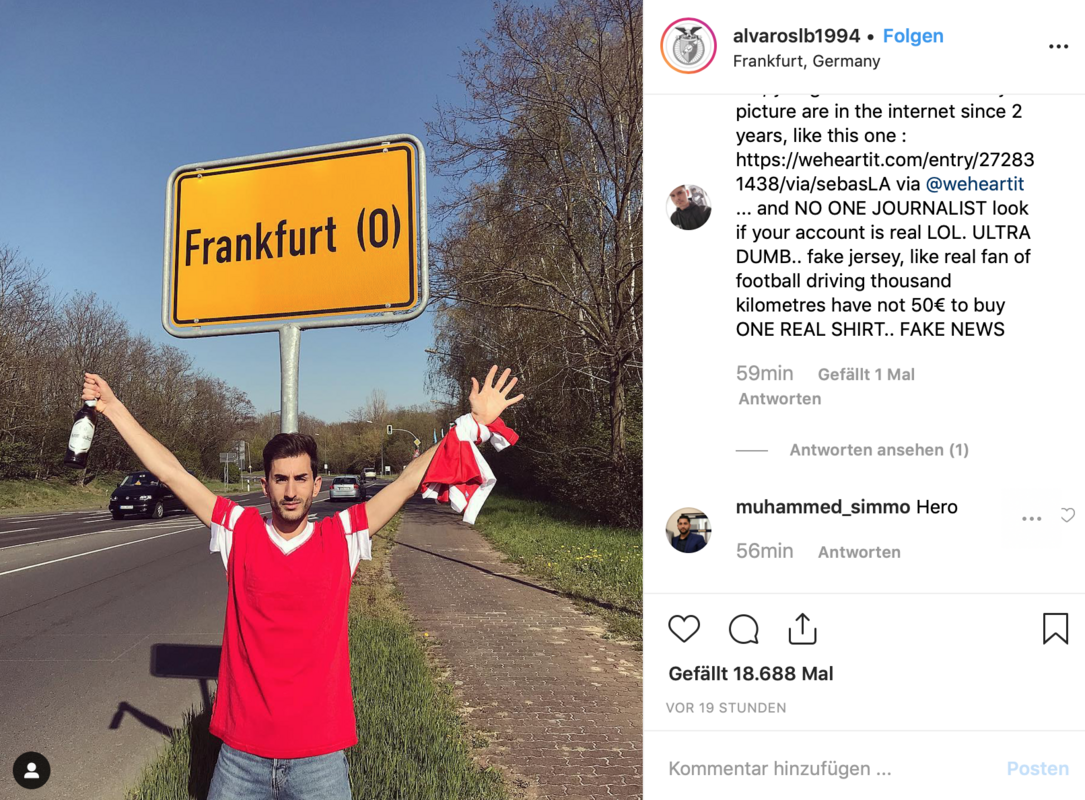The height and width of the screenshot is (800, 1085).
Task: Open the @weheartit mention
Action: click(974, 184)
